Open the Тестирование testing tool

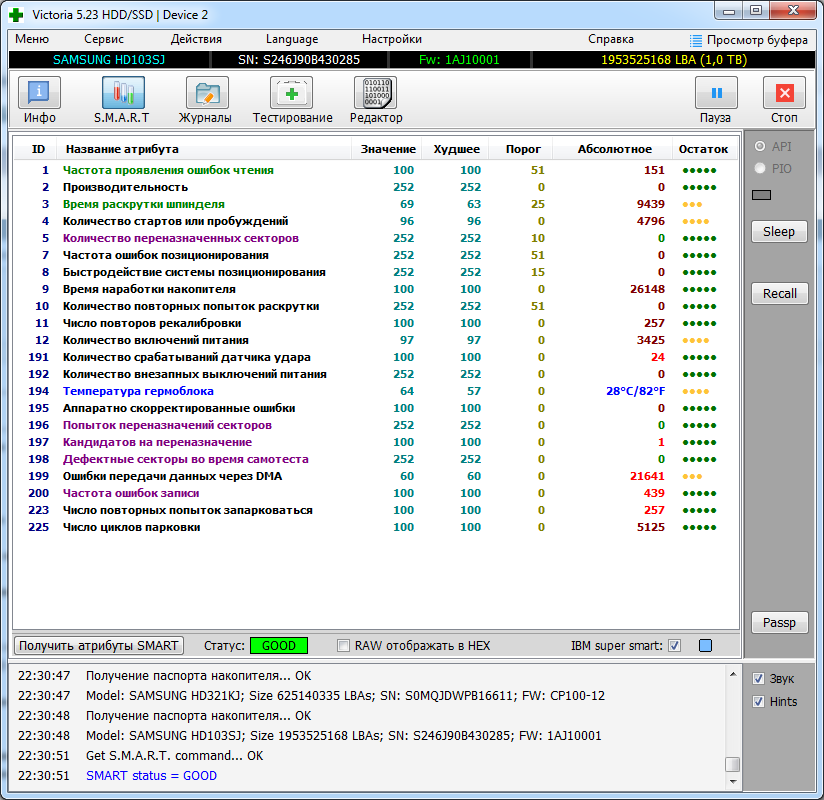[292, 93]
